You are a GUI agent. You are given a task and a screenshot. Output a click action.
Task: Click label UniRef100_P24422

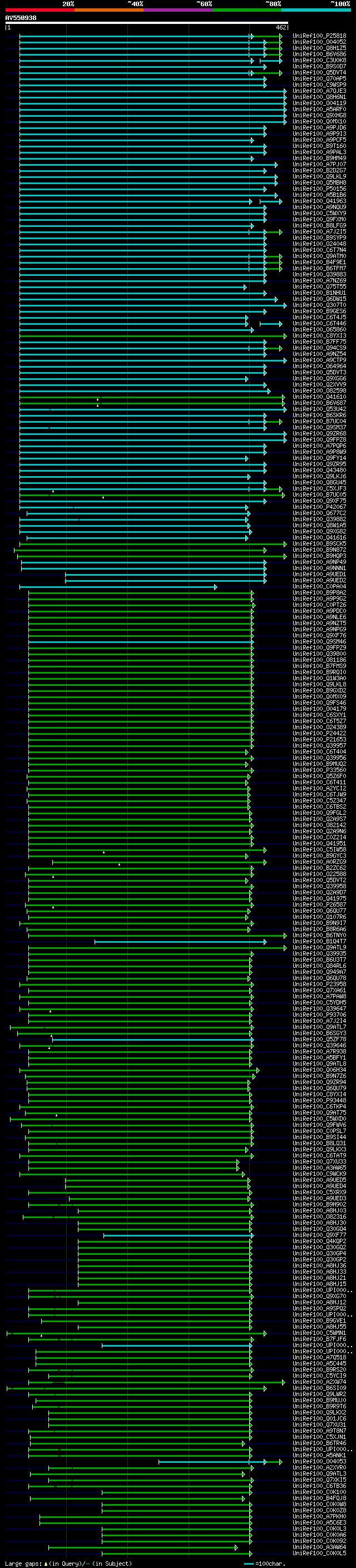point(319,733)
